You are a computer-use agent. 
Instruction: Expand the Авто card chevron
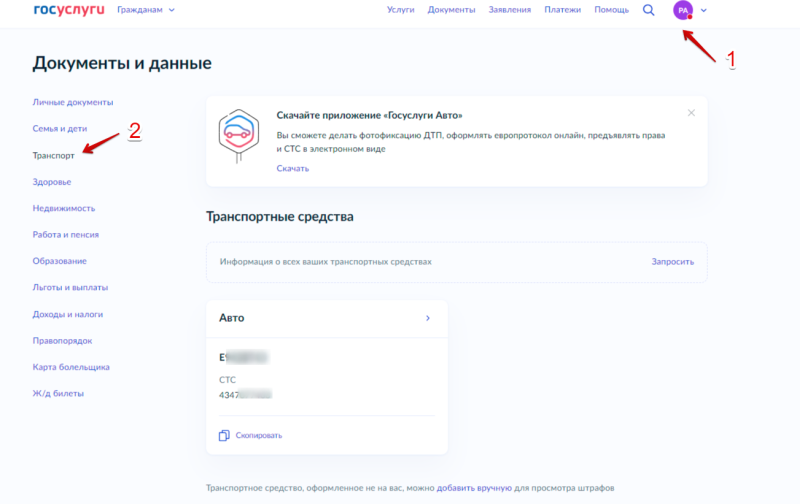[x=428, y=318]
